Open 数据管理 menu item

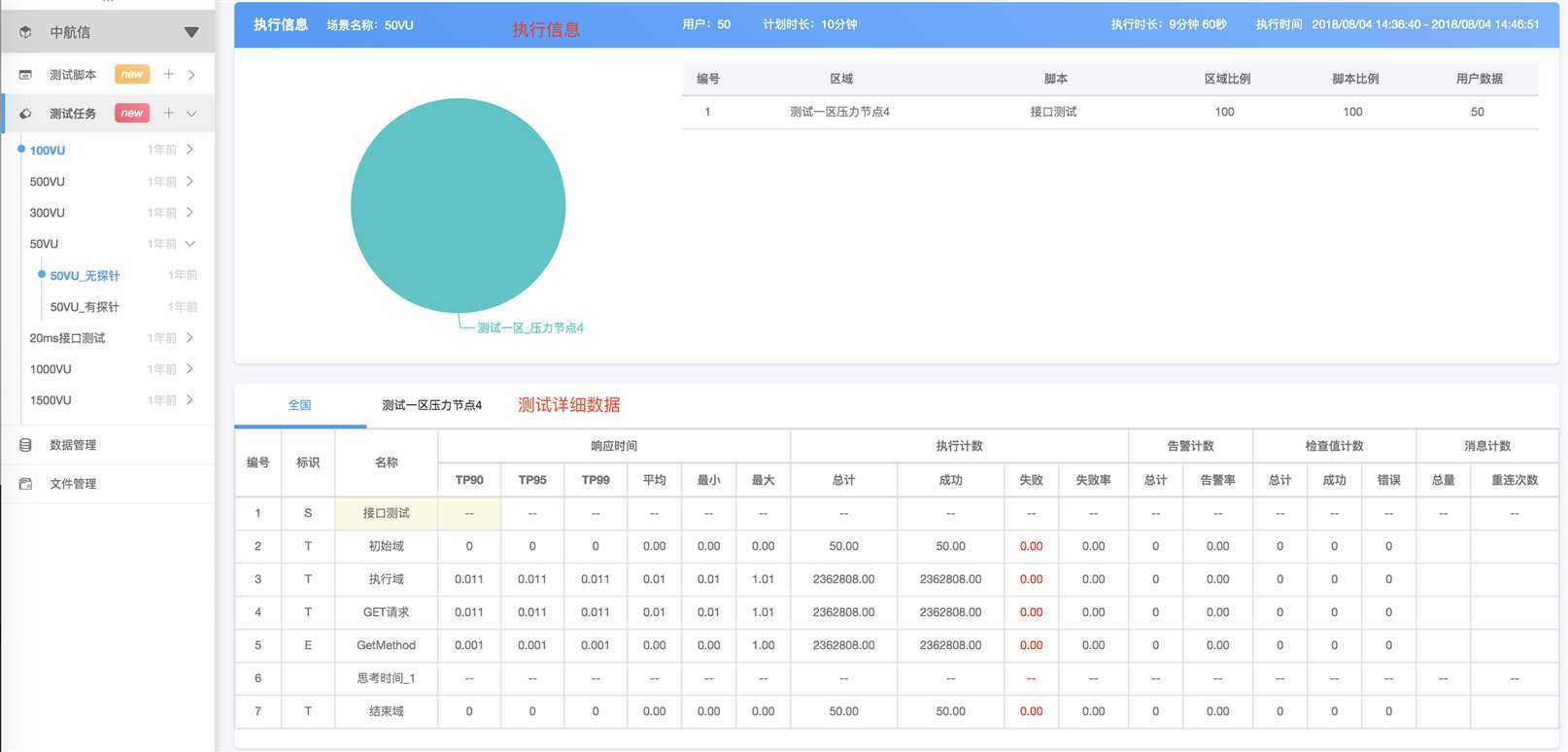(73, 445)
